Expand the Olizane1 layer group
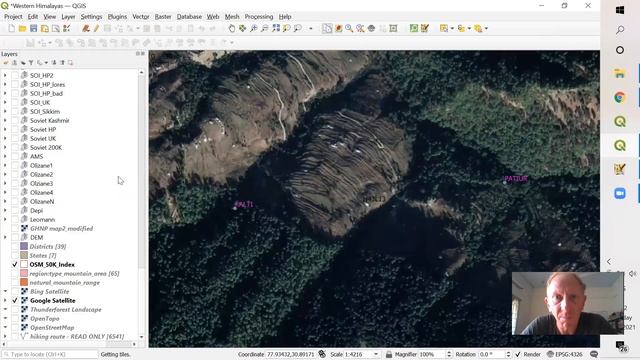This screenshot has width=640, height=360. click(x=5, y=165)
